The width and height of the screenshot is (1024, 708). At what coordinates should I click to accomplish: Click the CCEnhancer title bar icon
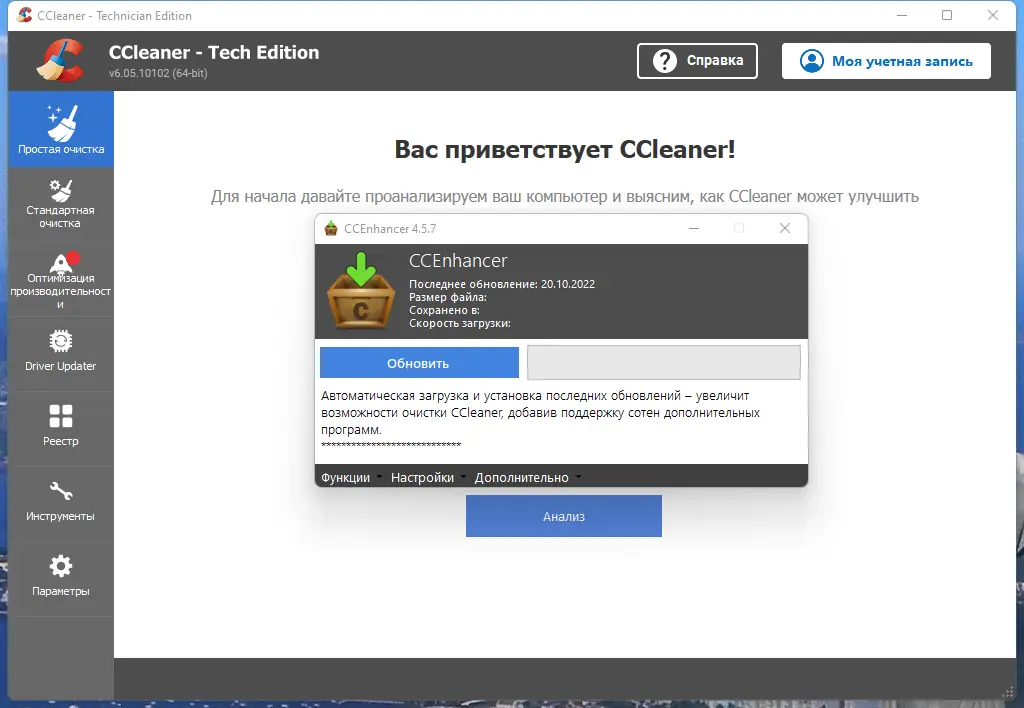[331, 229]
